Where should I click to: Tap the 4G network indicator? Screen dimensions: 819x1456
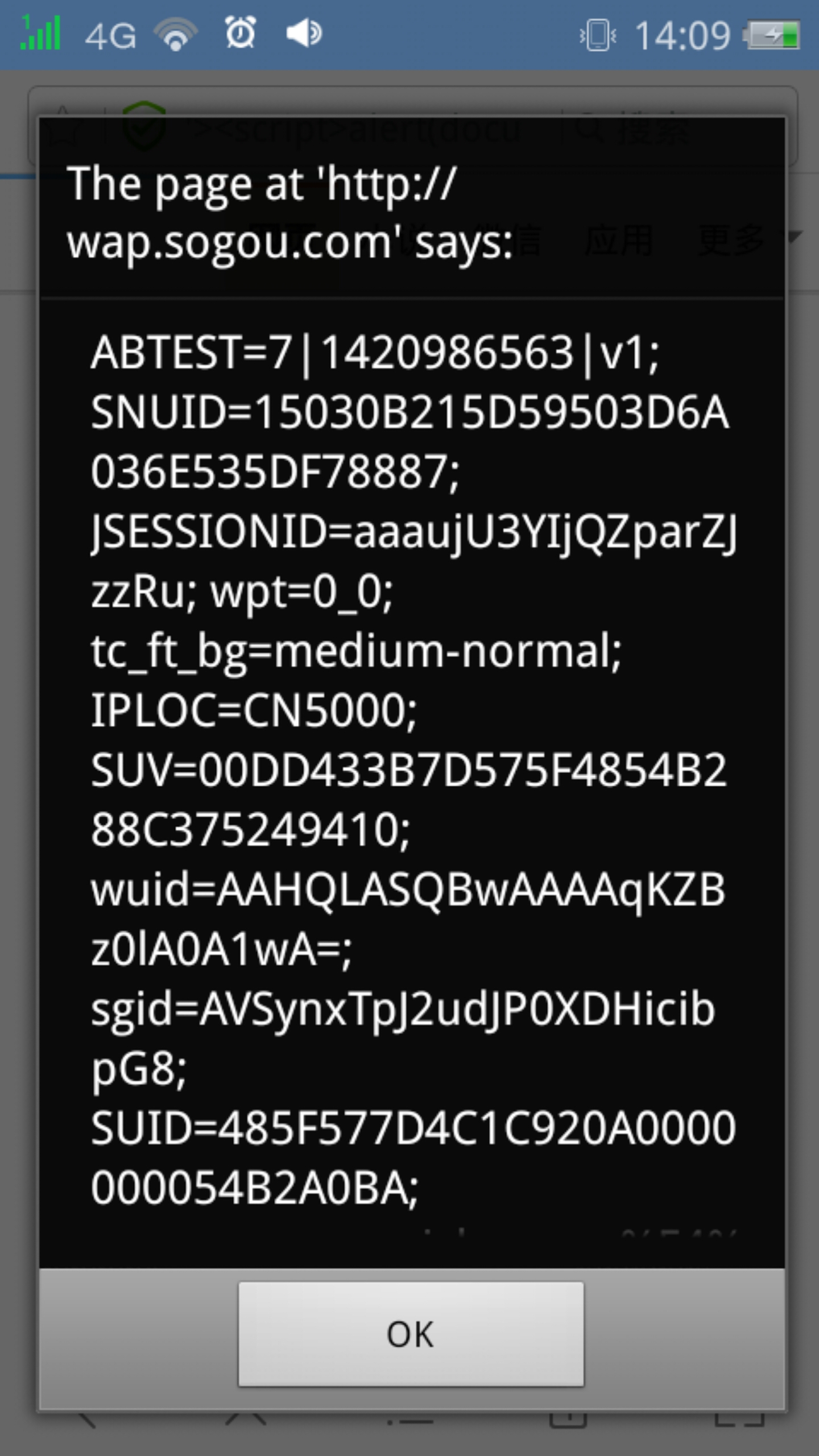[x=110, y=36]
